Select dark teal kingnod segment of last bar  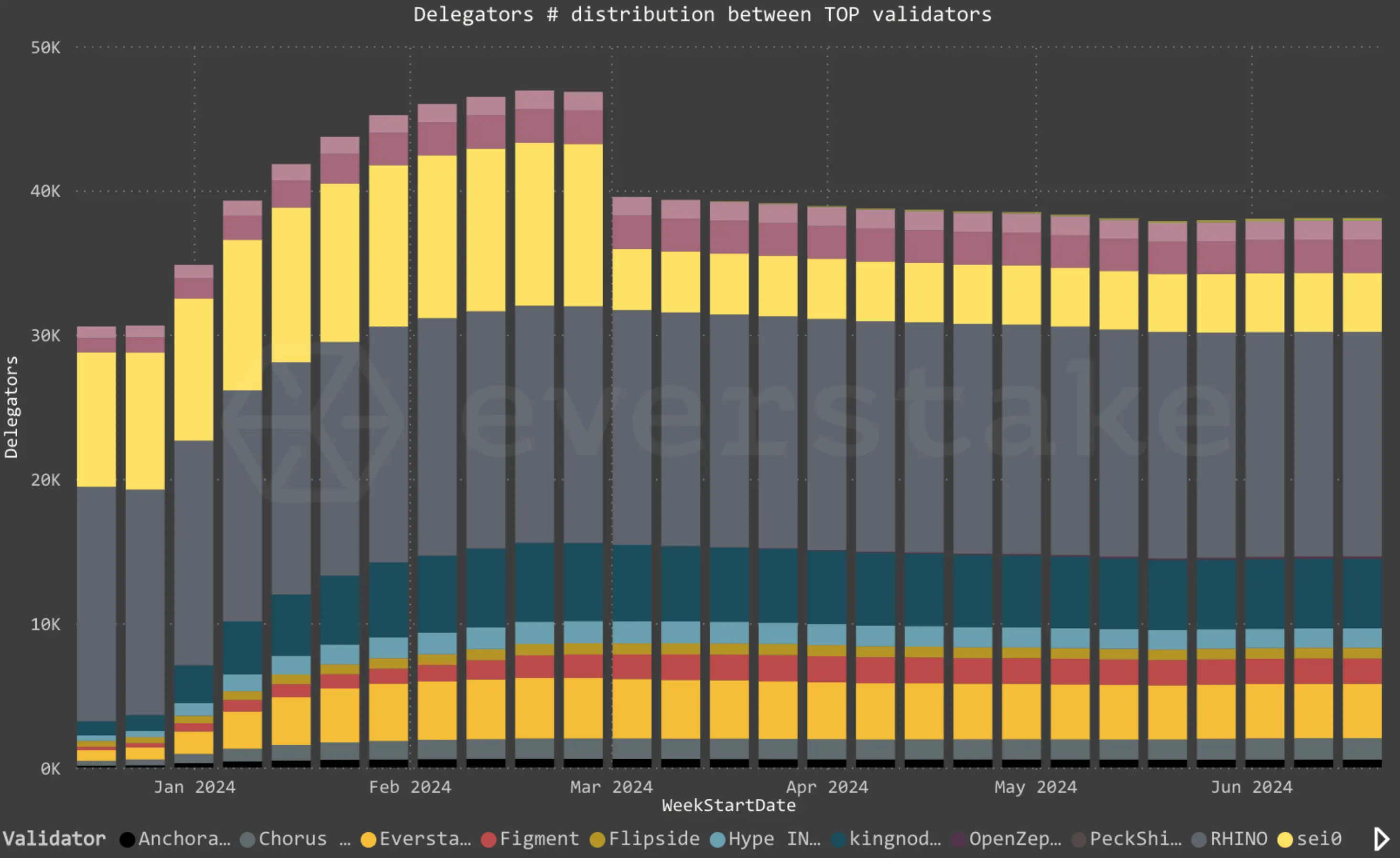pos(1362,593)
